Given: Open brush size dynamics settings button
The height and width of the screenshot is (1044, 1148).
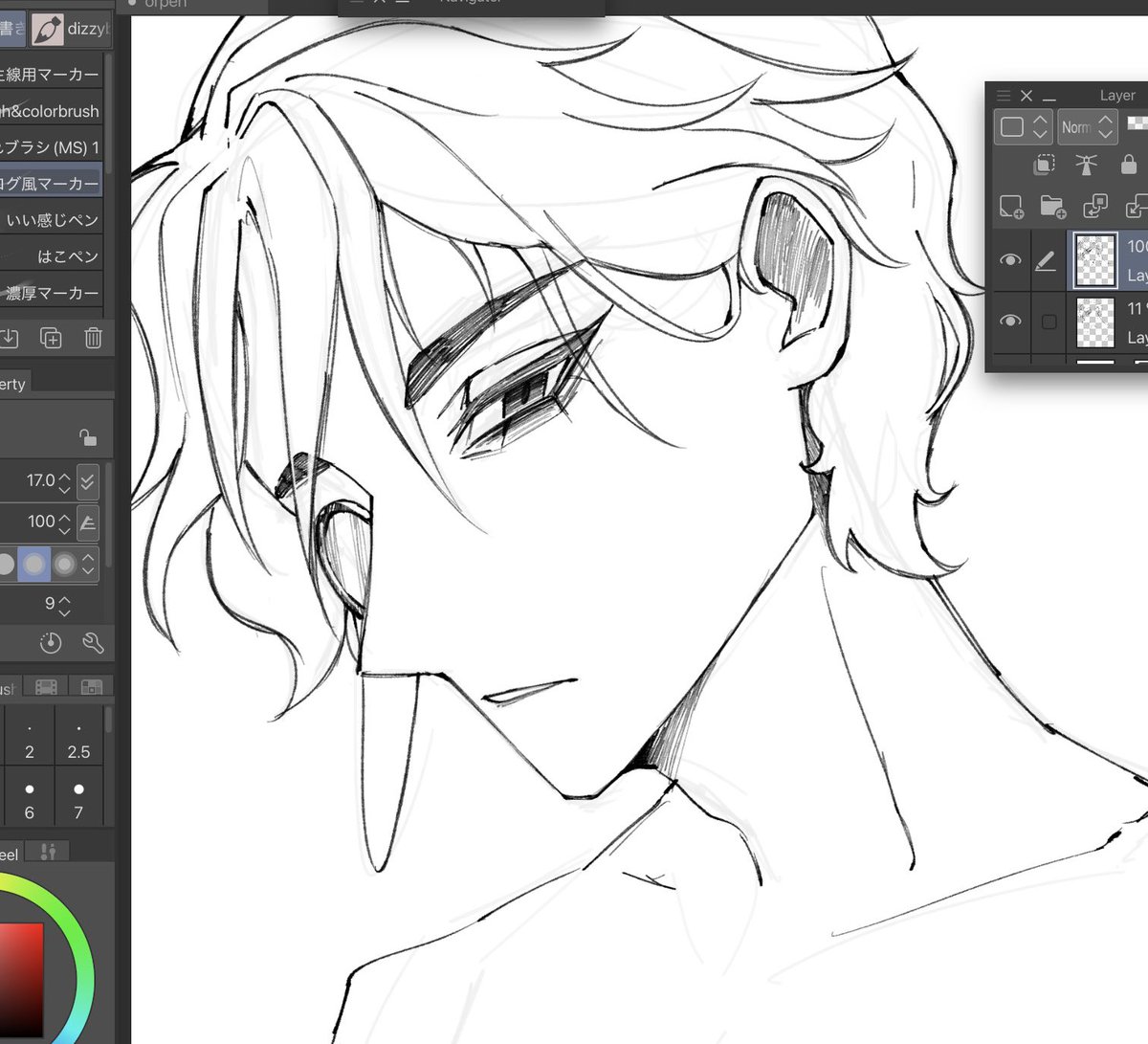Looking at the screenshot, I should pos(87,480).
